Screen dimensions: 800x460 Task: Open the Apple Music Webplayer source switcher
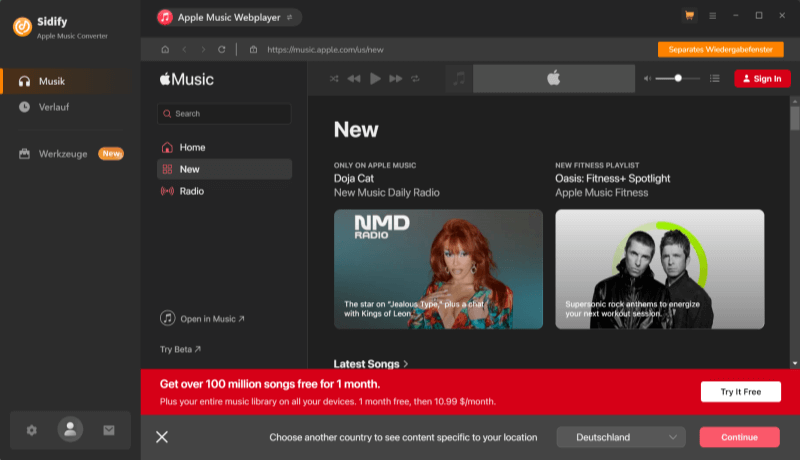click(x=229, y=17)
